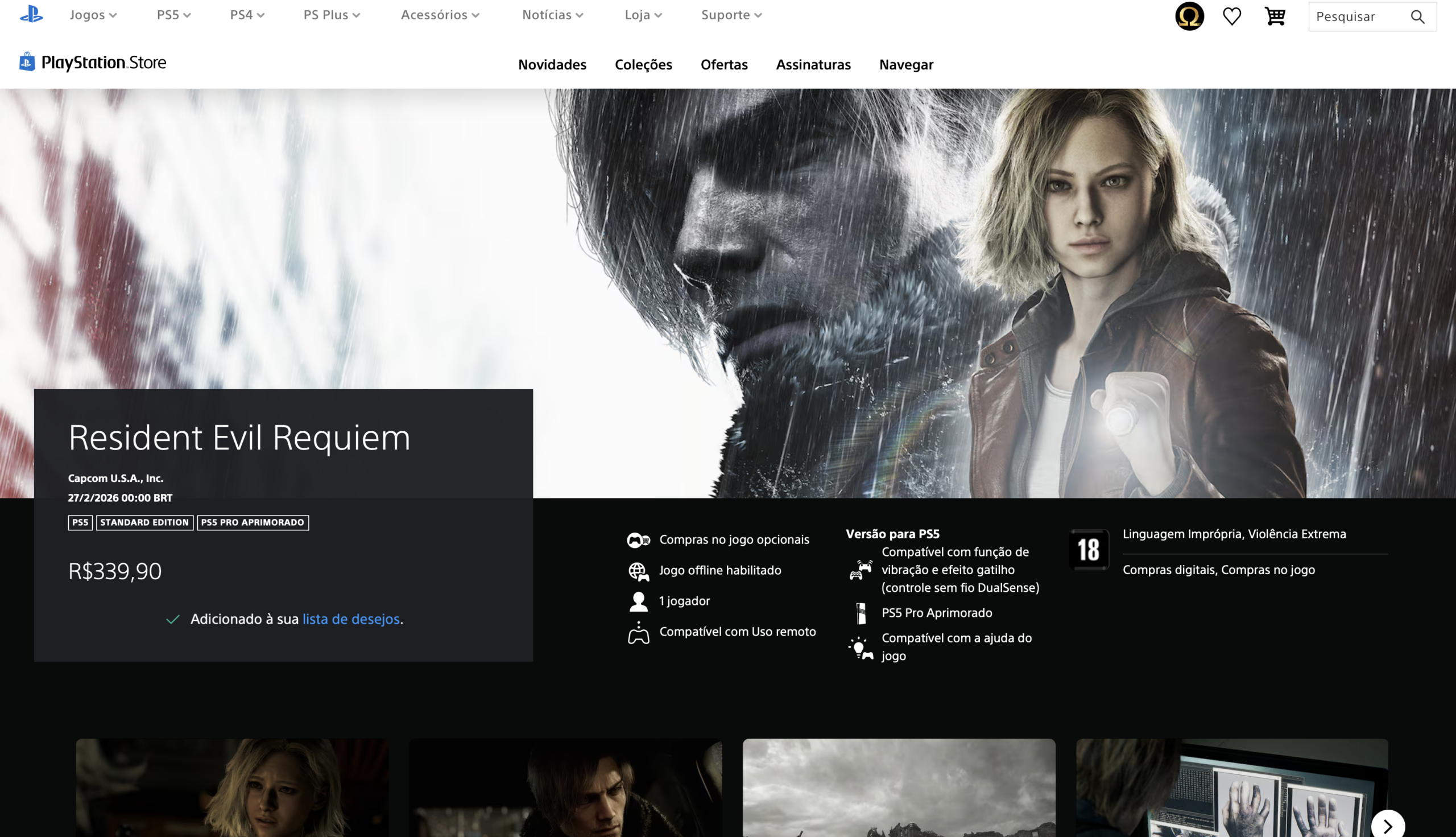Open the hand scans monitor screenshot thumbnail
This screenshot has width=1456, height=837.
(x=1232, y=787)
